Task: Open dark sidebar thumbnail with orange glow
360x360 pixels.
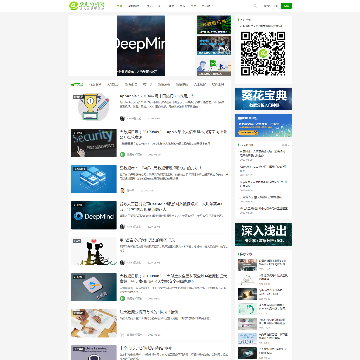Action: coord(247,294)
